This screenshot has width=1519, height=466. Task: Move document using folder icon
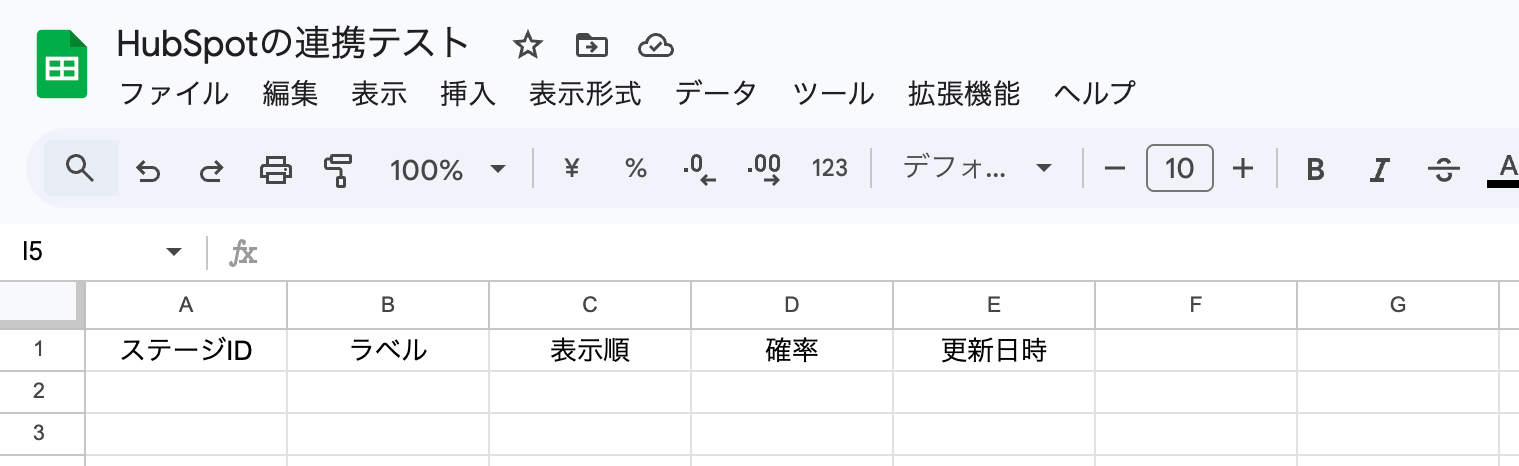pos(592,45)
